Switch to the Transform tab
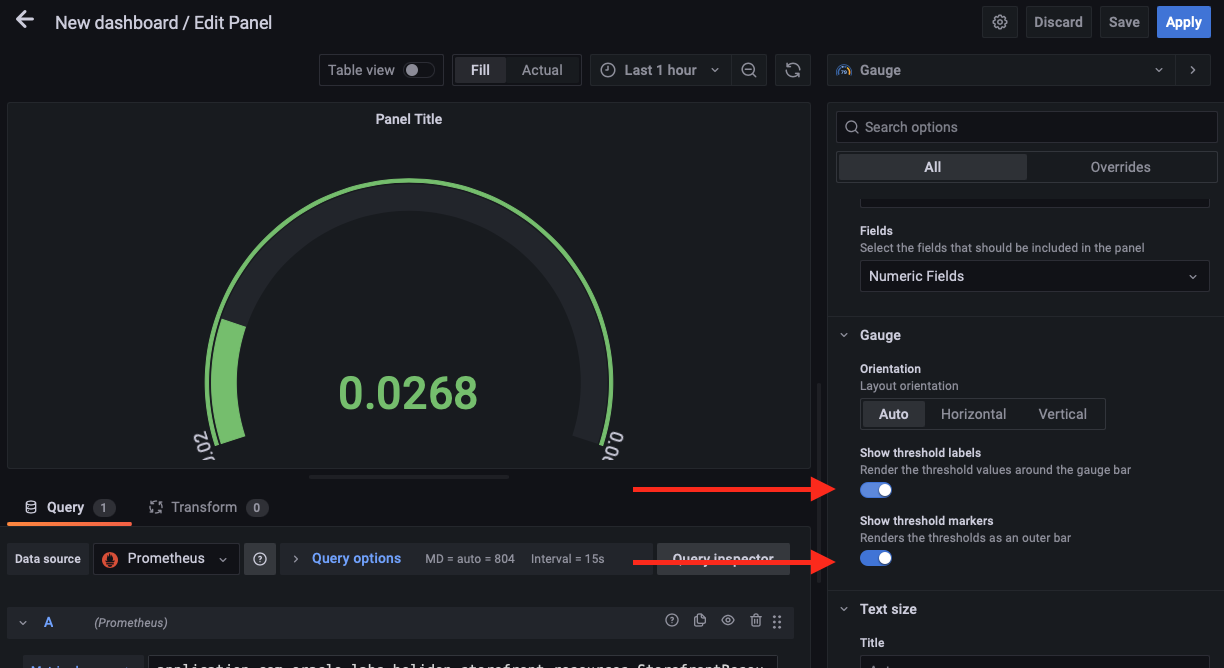1224x668 pixels. (207, 507)
